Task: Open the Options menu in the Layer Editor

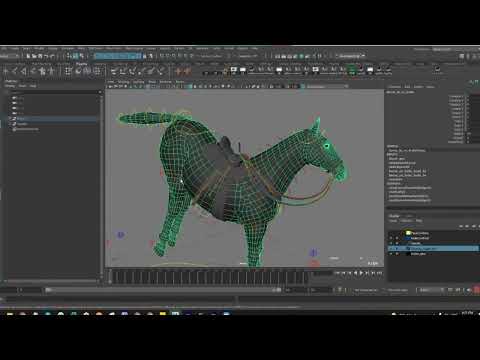Action: [x=406, y=221]
